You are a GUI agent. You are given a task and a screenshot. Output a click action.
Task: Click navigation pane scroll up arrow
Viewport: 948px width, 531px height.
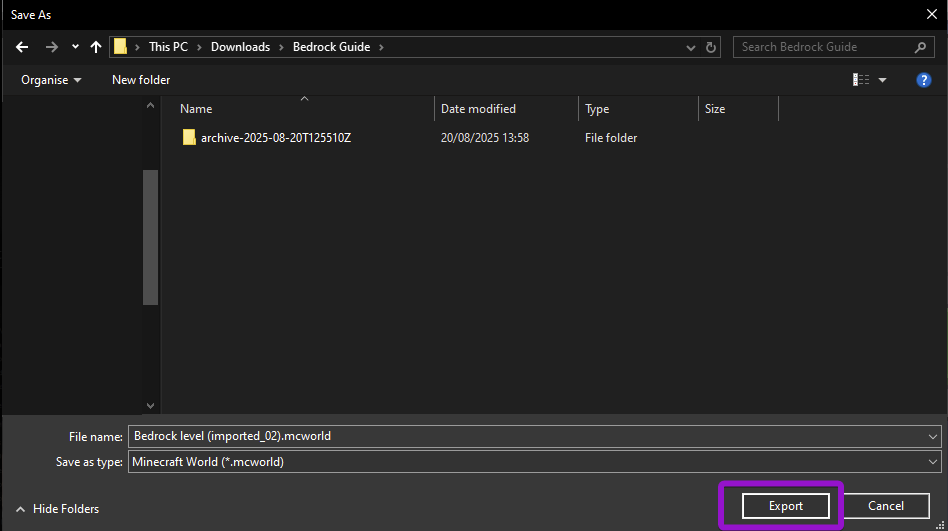tap(151, 105)
